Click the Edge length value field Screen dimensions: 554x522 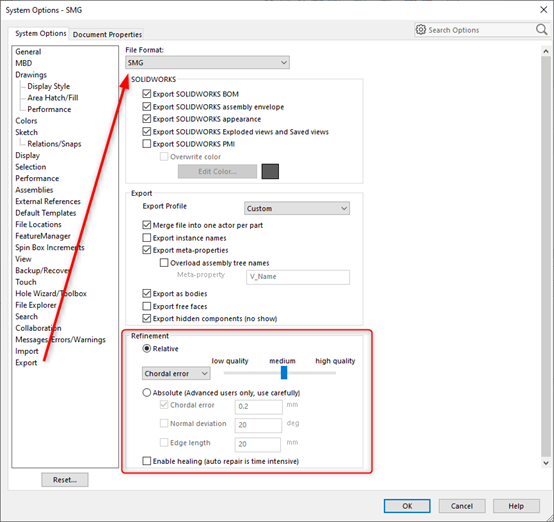click(x=258, y=445)
